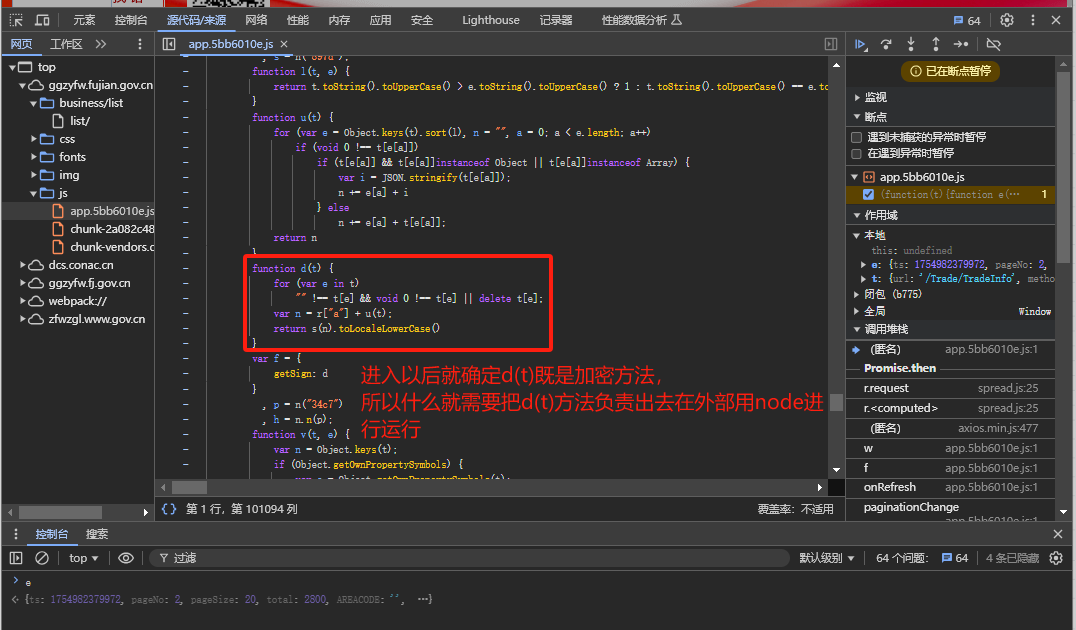
Task: Close the app.5bb6010e.js file tab
Action: (x=284, y=44)
